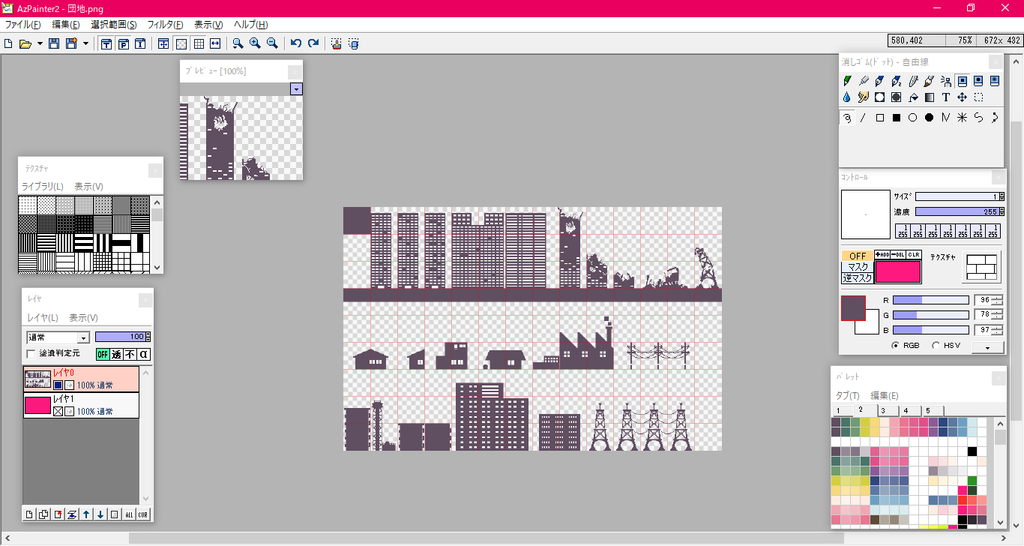Image resolution: width=1024 pixels, height=546 pixels.
Task: Select the HSV radio button
Action: [936, 345]
